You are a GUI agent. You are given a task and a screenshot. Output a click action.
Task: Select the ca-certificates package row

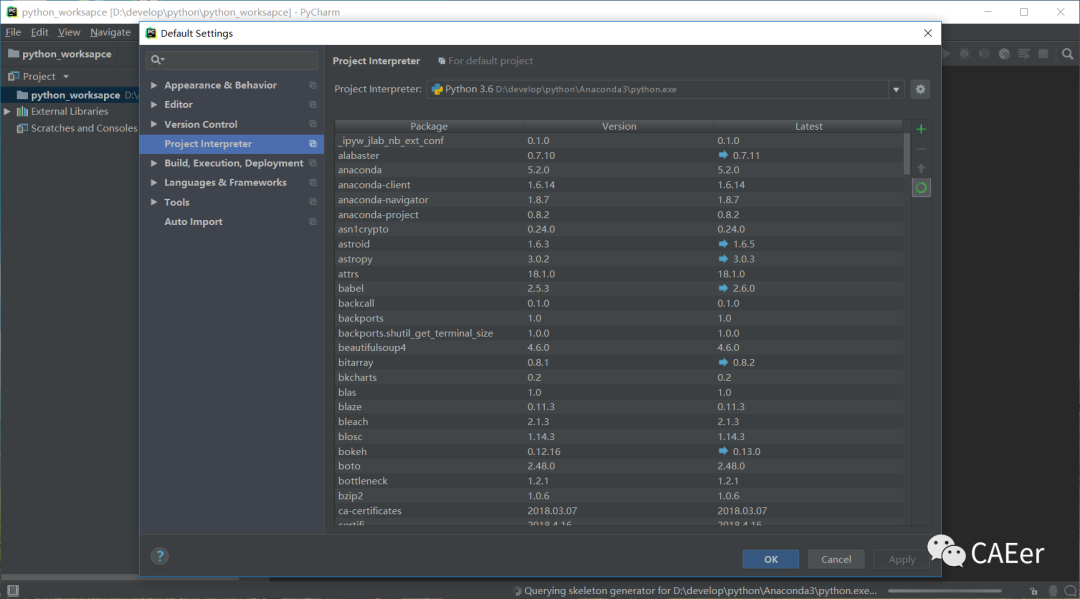pyautogui.click(x=619, y=511)
